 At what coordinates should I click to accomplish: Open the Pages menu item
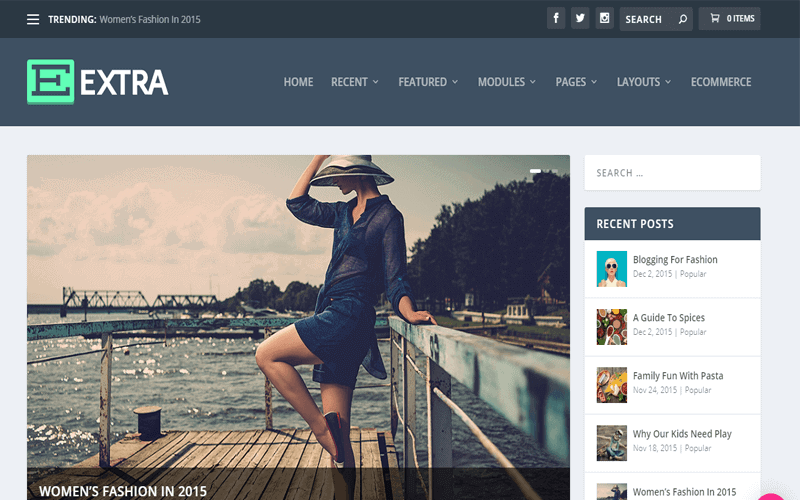coord(570,82)
